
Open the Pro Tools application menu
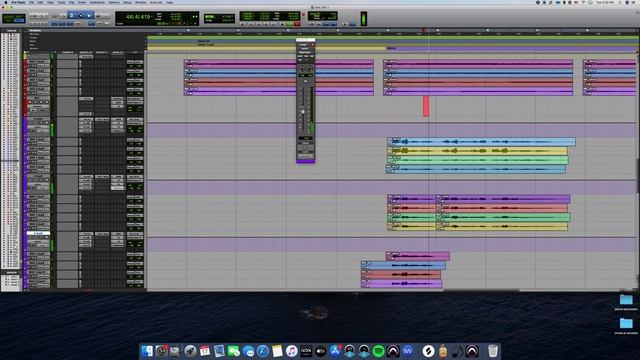click(x=18, y=2)
